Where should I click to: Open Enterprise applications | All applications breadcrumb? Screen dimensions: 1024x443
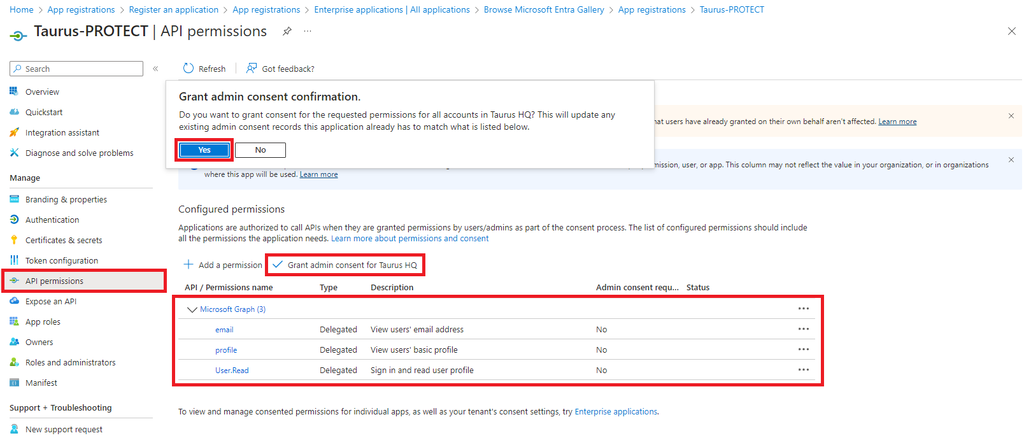[392, 10]
